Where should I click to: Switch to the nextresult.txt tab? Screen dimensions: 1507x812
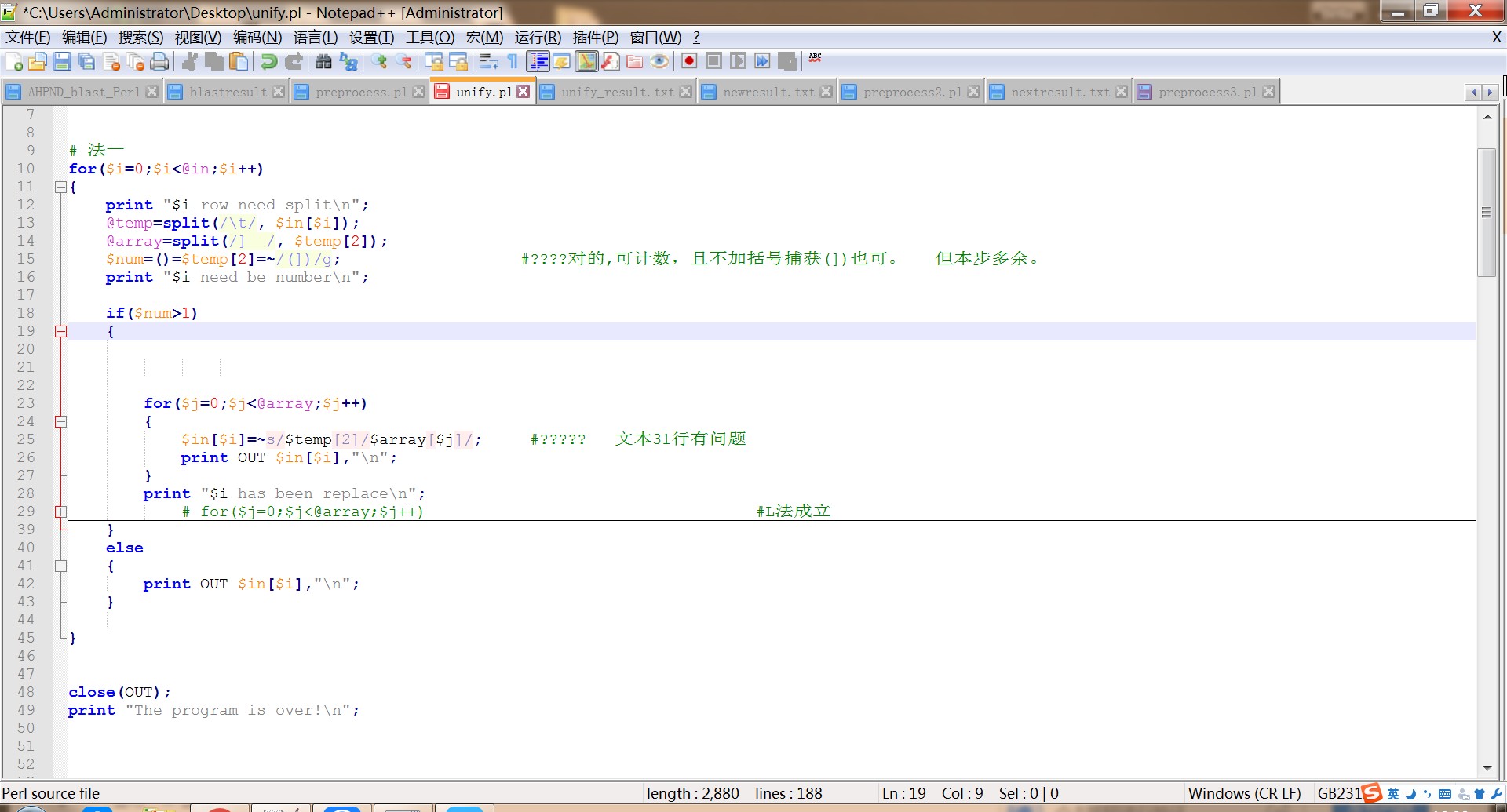[x=1060, y=92]
